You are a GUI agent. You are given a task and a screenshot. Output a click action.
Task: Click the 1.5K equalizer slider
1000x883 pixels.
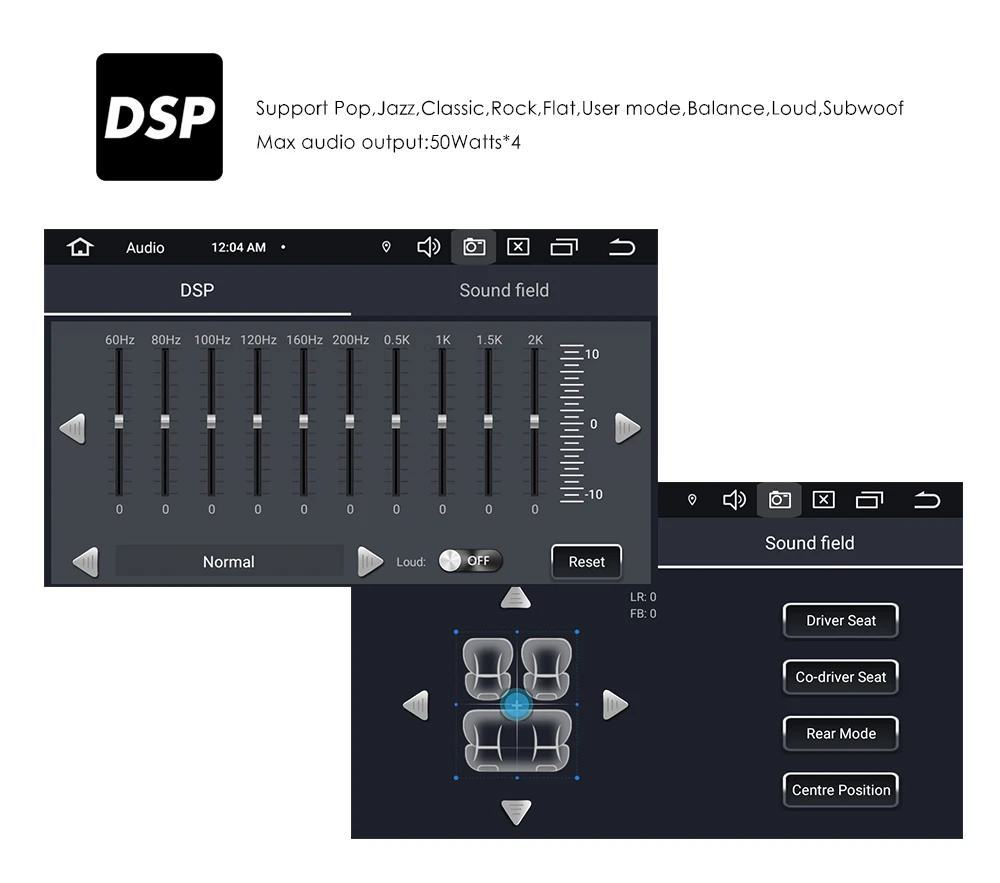pyautogui.click(x=489, y=422)
